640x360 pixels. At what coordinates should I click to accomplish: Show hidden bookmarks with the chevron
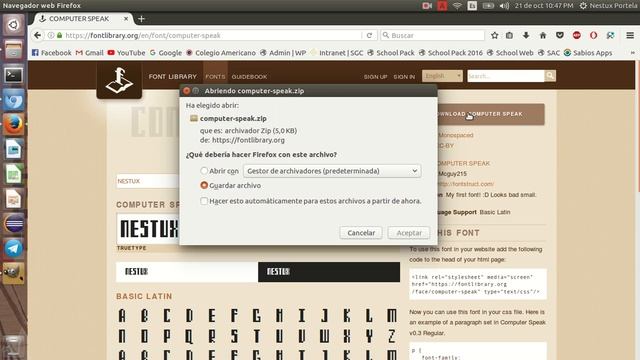point(632,53)
